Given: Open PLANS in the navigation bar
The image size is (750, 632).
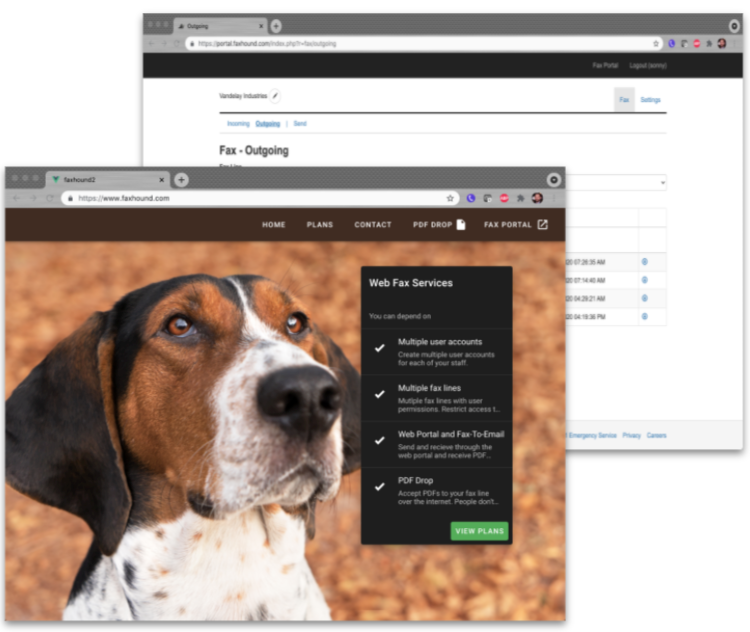Looking at the screenshot, I should [320, 225].
